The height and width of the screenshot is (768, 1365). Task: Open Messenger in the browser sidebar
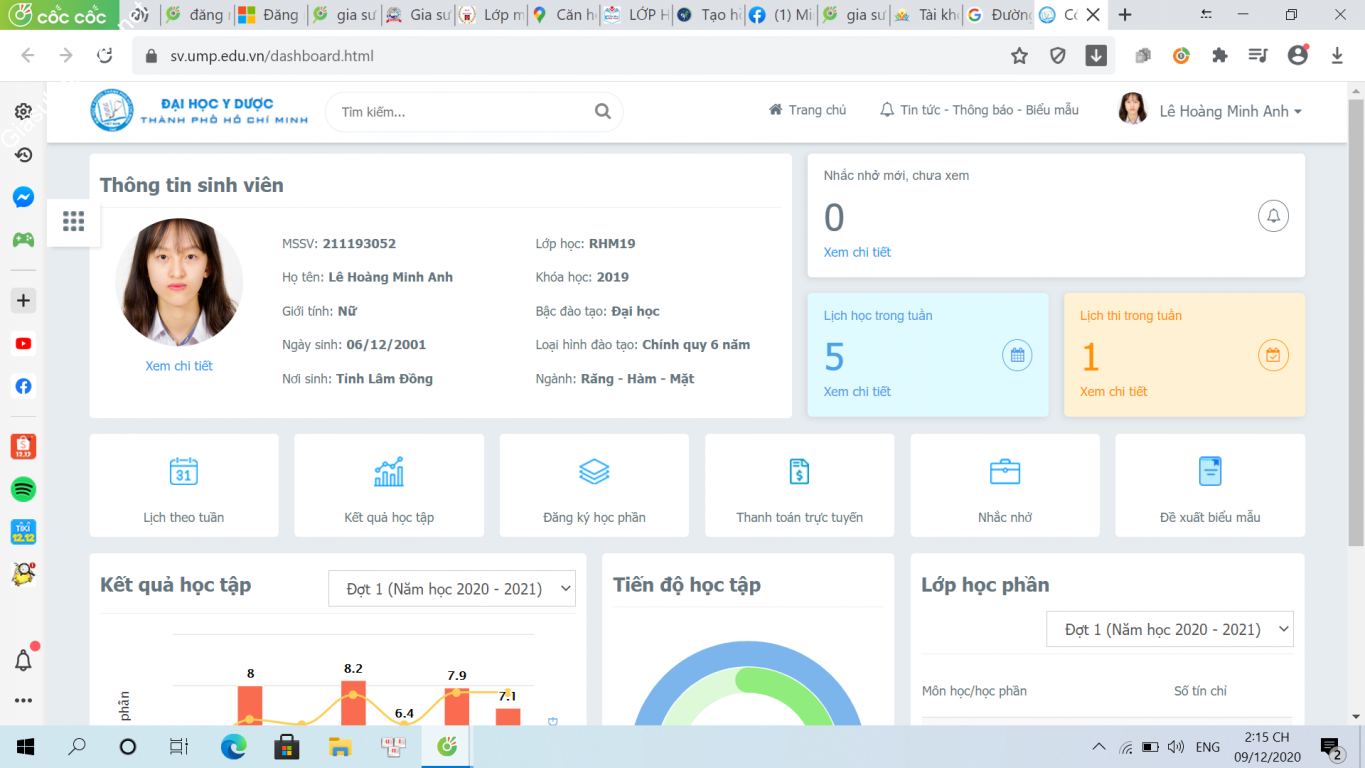pos(23,197)
